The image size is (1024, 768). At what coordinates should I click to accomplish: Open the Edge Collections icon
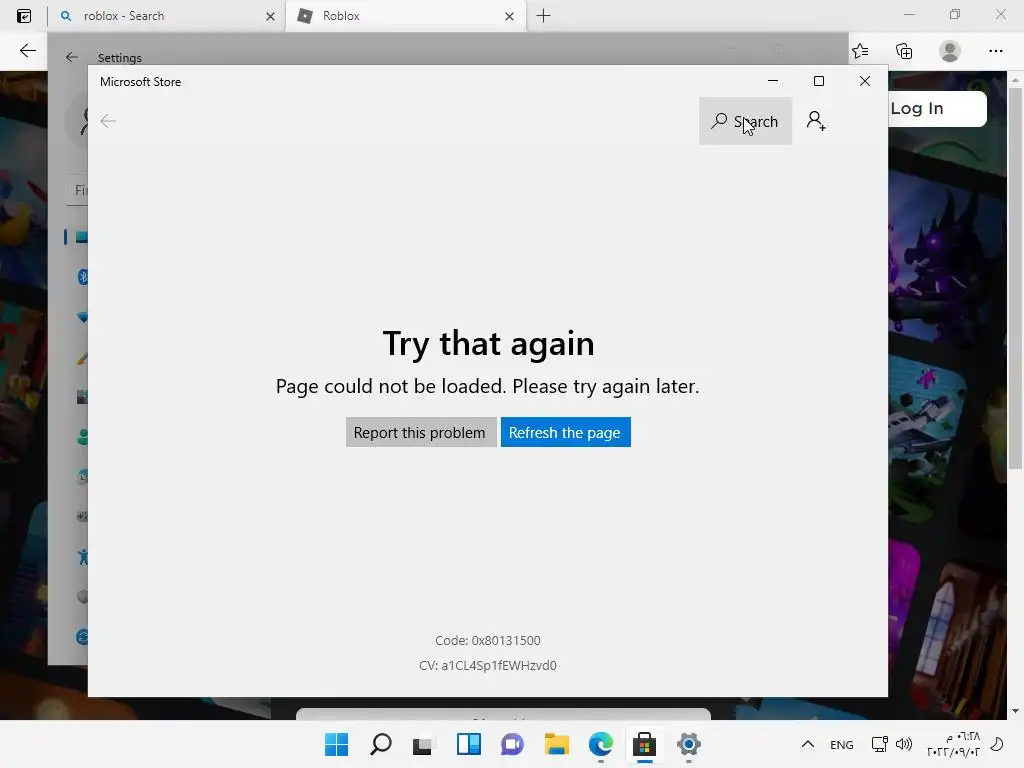[x=904, y=51]
